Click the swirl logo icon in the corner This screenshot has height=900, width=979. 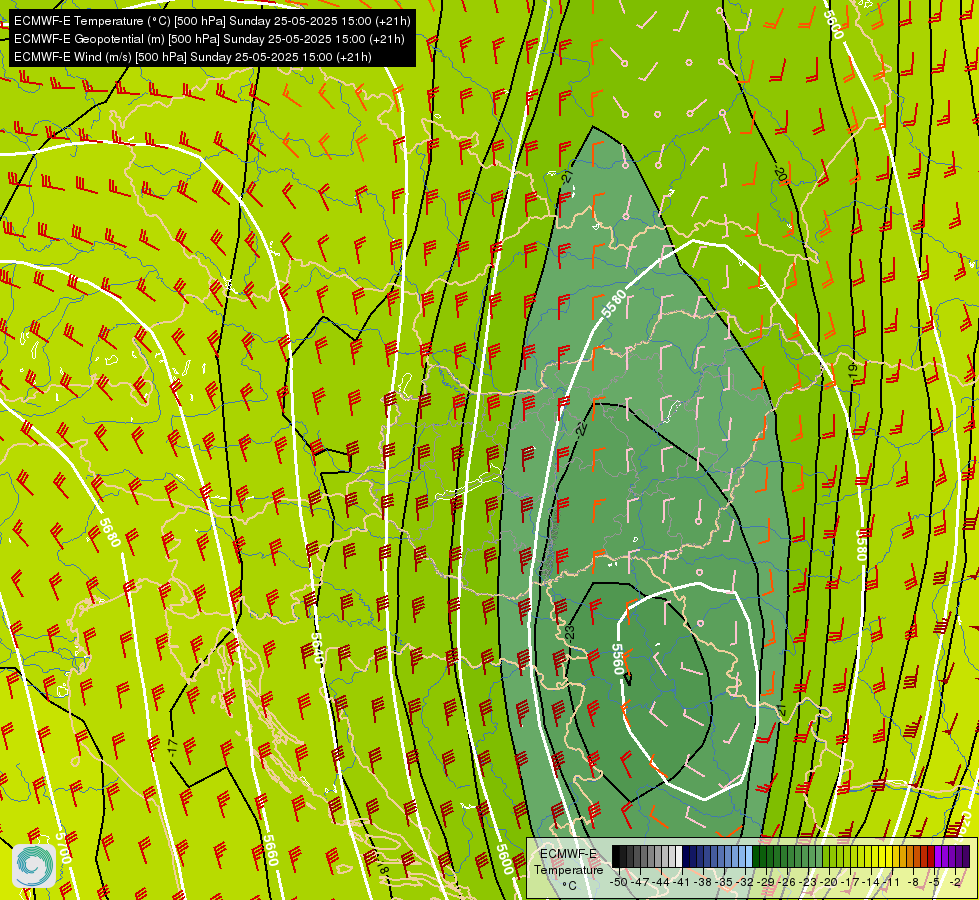click(x=34, y=865)
